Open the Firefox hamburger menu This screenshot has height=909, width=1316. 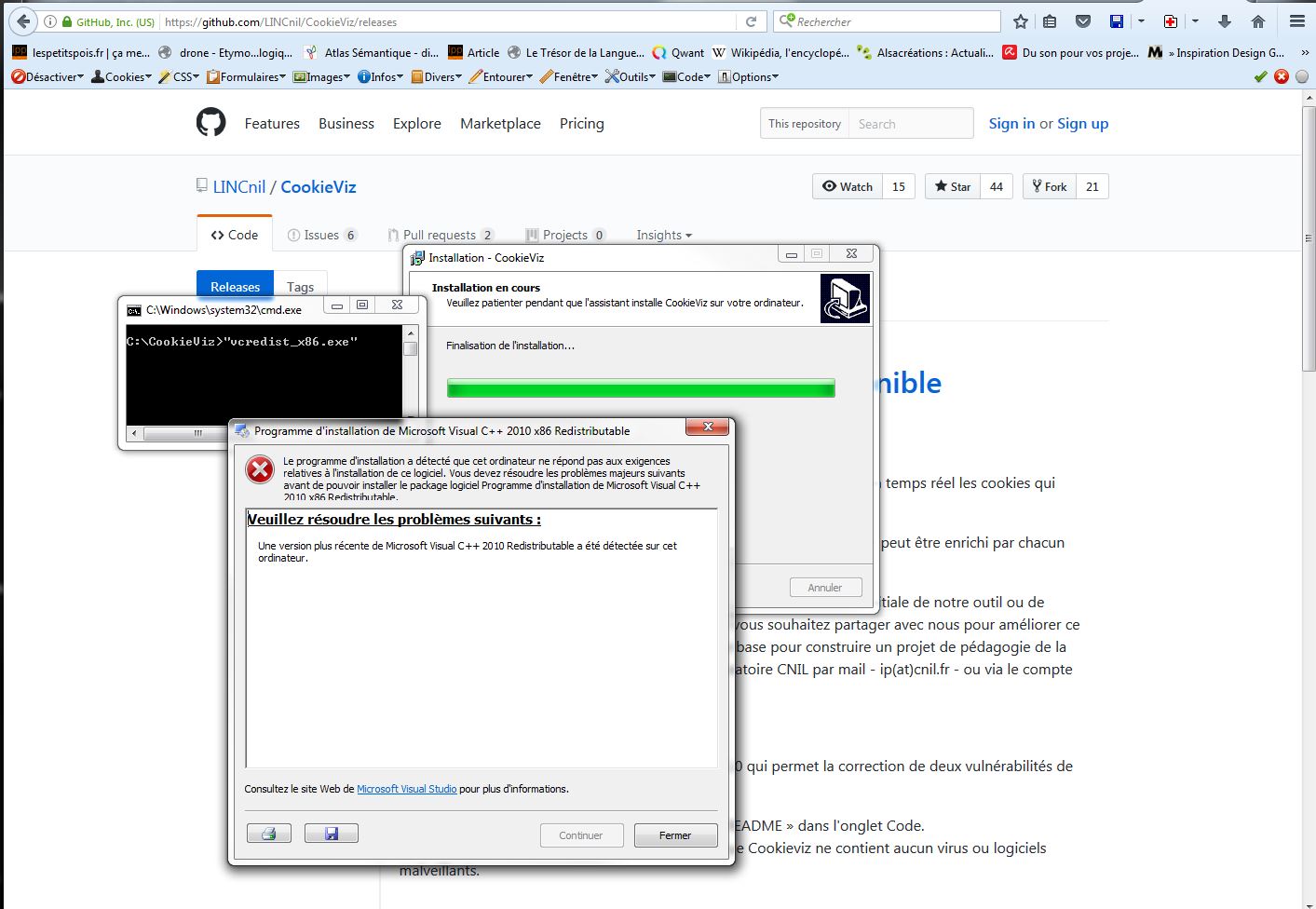[1296, 21]
